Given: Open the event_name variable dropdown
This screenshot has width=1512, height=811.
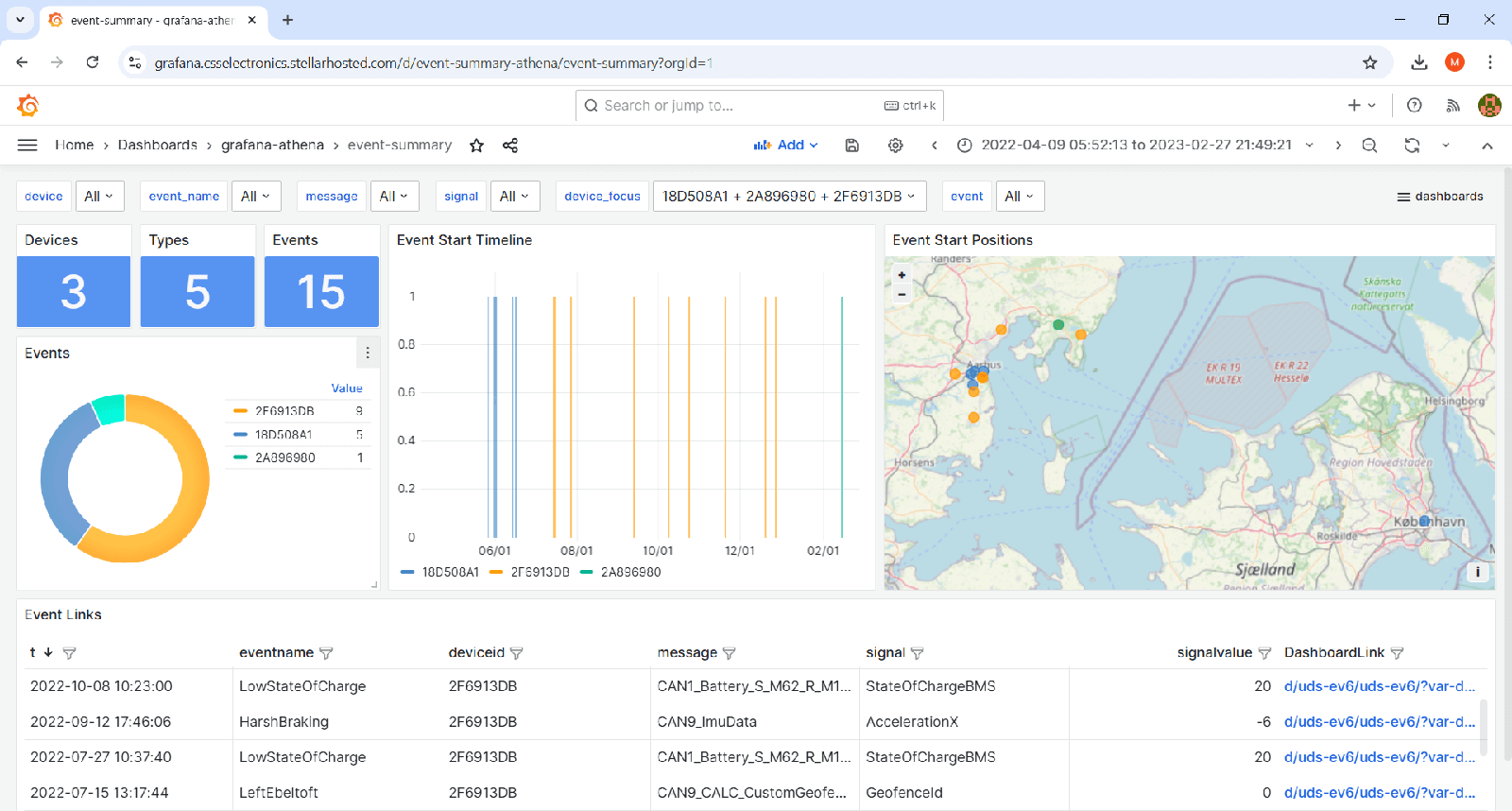Looking at the screenshot, I should pos(256,196).
